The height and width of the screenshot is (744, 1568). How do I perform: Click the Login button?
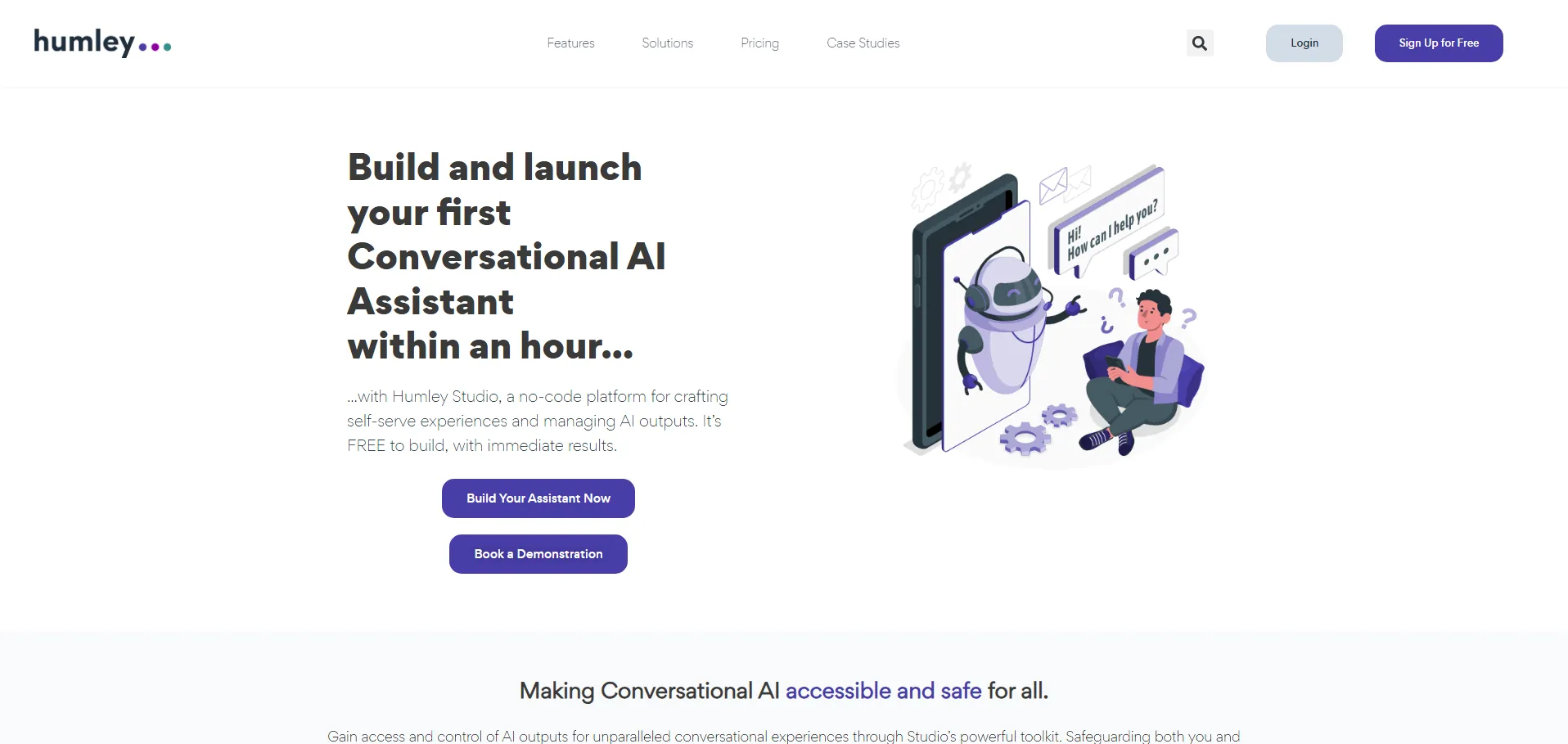pyautogui.click(x=1304, y=43)
